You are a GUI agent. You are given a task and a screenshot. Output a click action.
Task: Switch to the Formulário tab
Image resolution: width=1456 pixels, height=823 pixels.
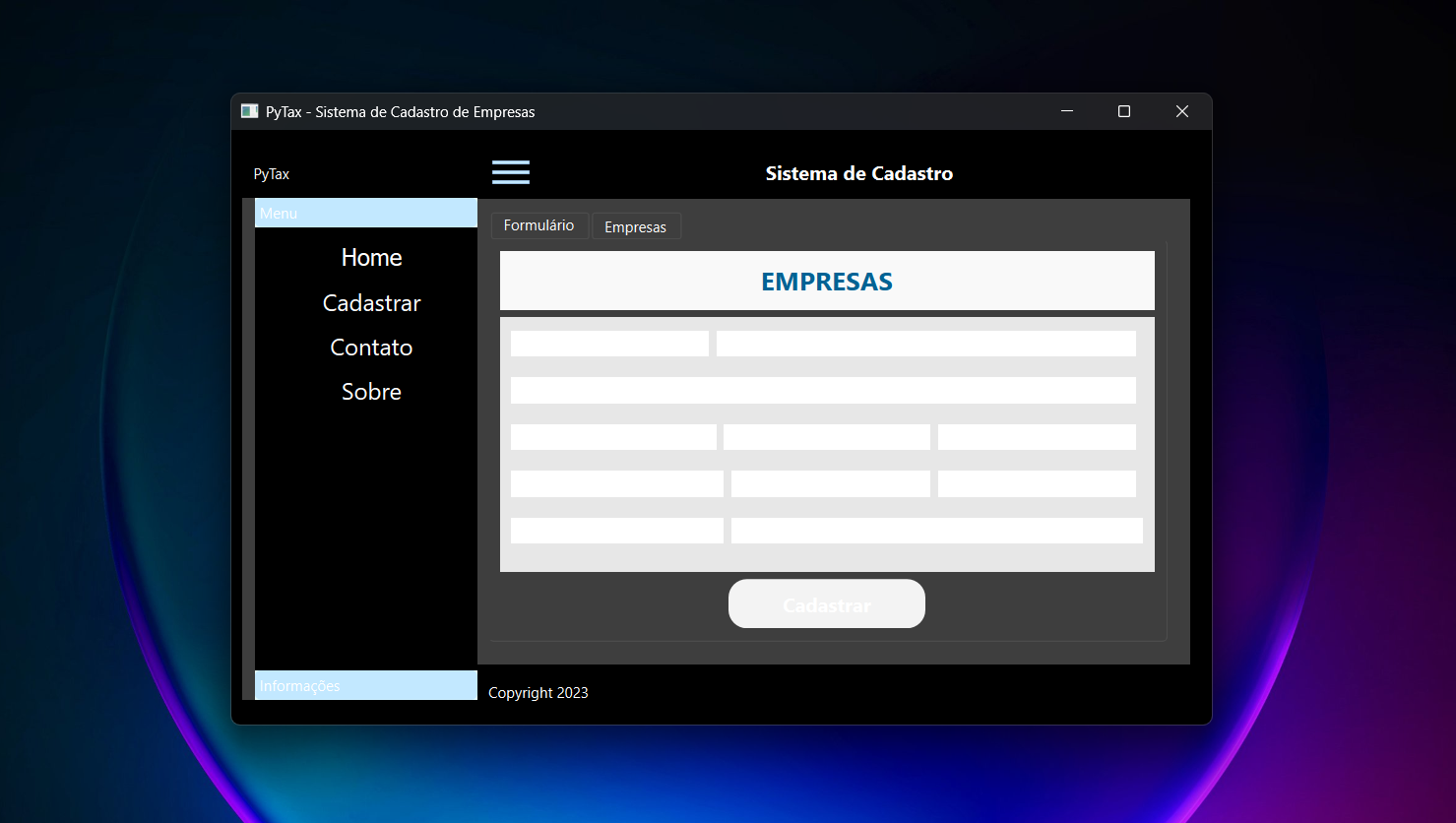(x=539, y=225)
